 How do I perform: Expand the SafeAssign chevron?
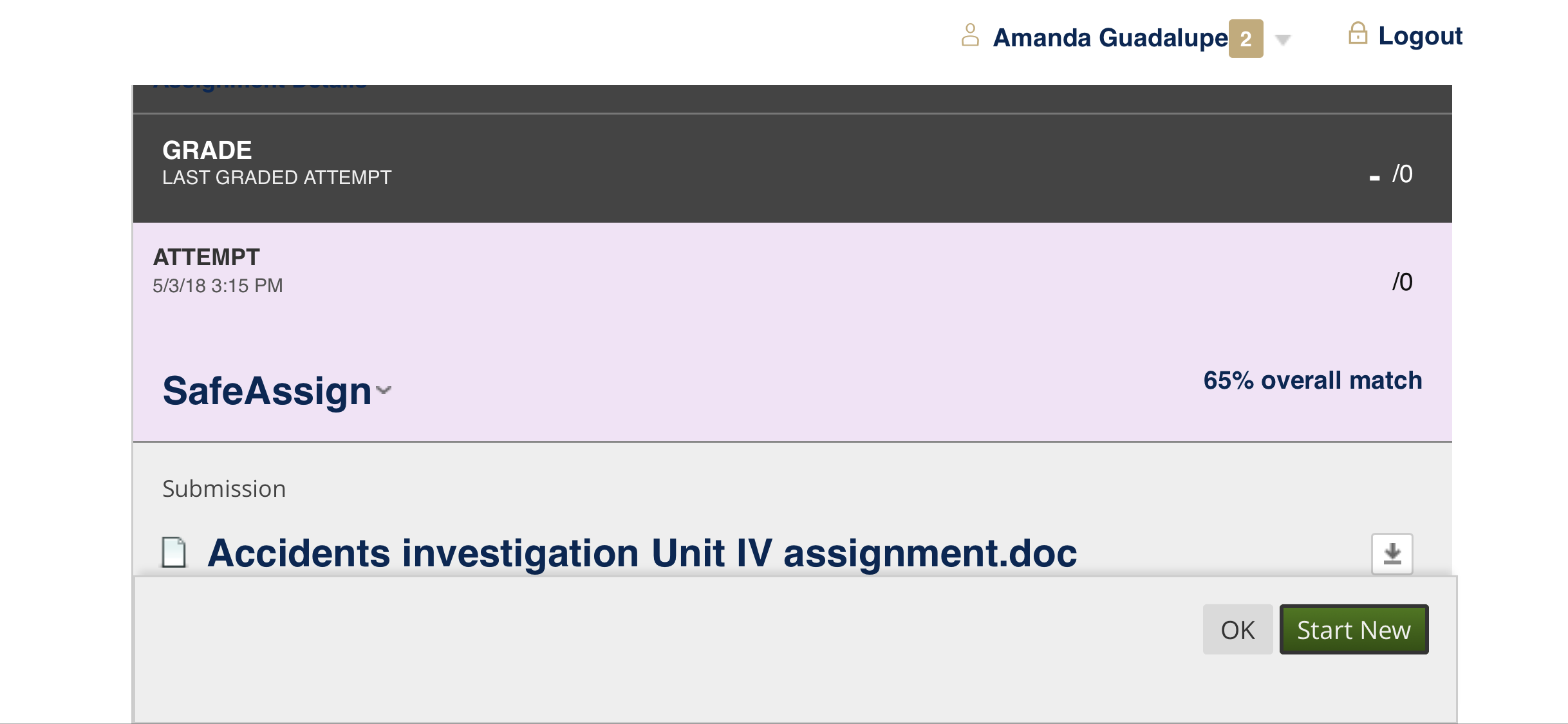pos(384,390)
